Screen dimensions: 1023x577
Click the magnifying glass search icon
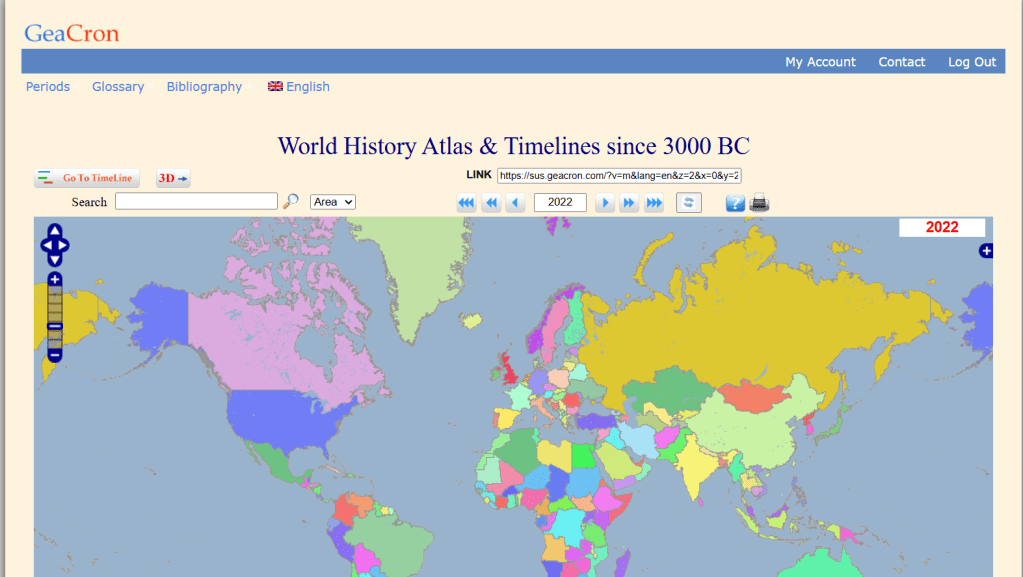tap(291, 202)
